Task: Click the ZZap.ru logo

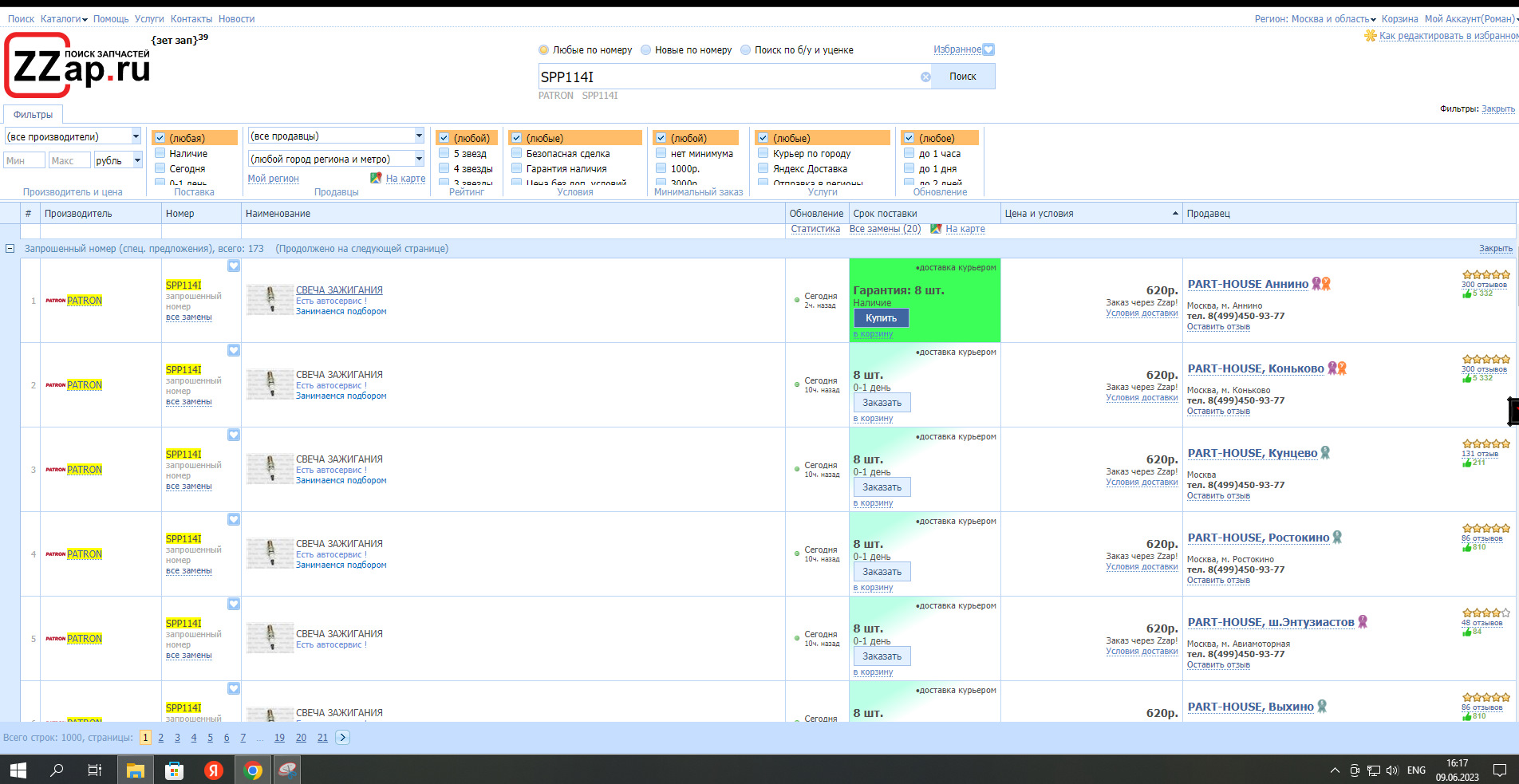Action: tap(78, 65)
